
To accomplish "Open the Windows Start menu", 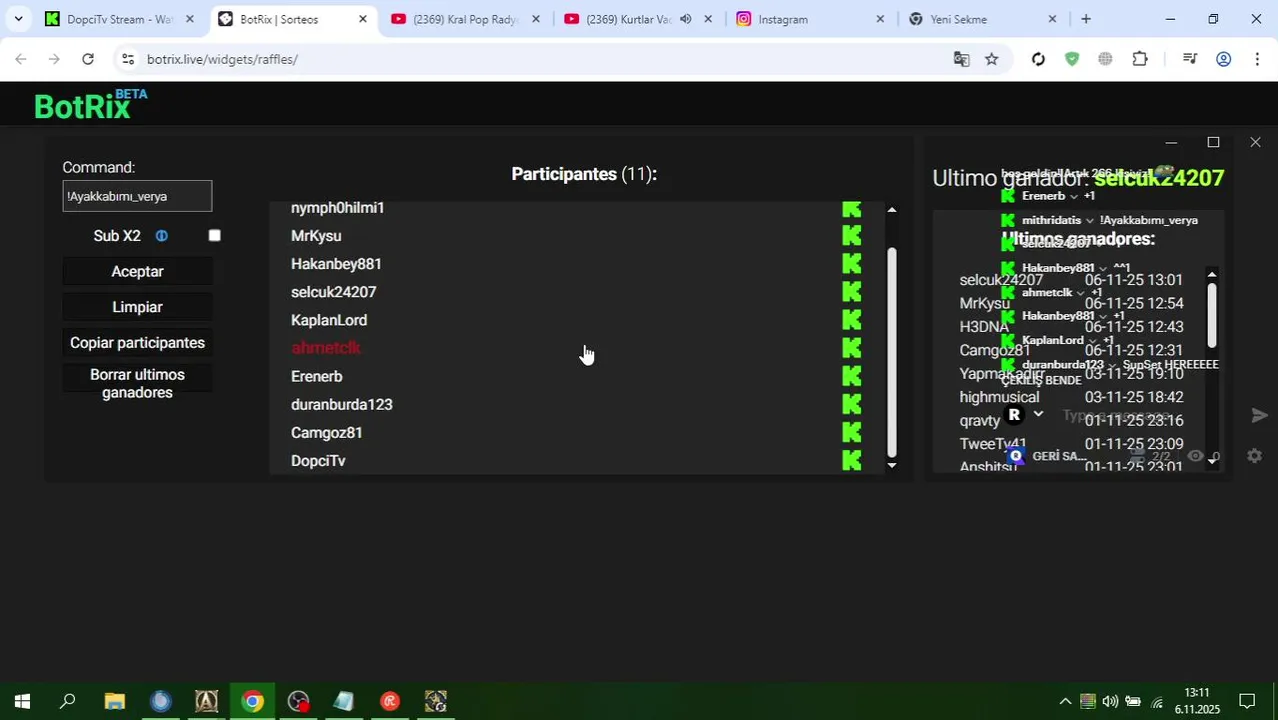I will tap(22, 701).
